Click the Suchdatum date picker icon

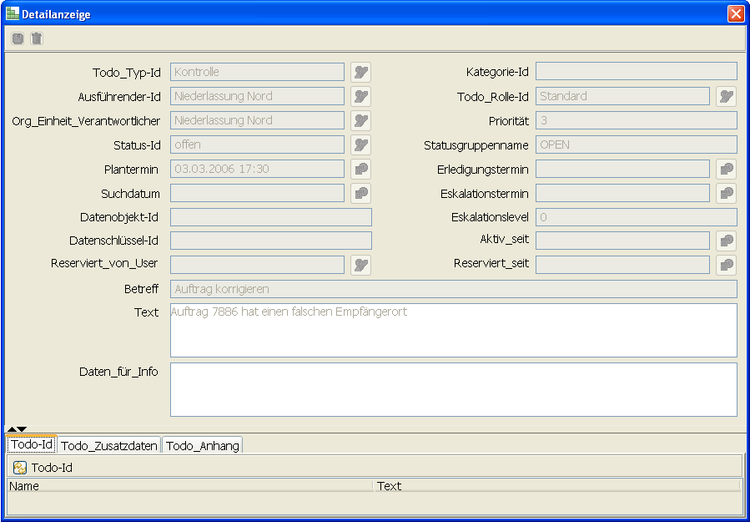(x=361, y=193)
